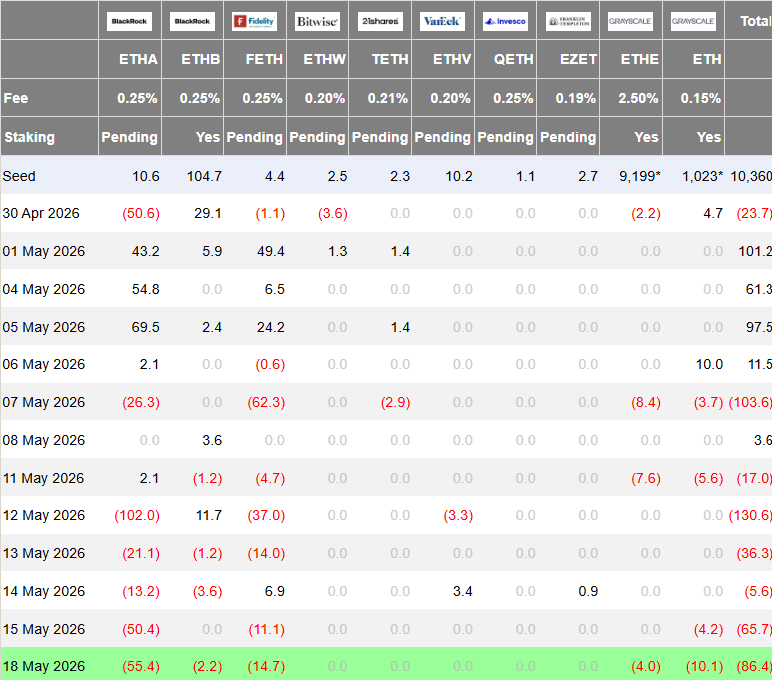Click ETHB seed value 104.7
The height and width of the screenshot is (680, 772).
point(204,176)
